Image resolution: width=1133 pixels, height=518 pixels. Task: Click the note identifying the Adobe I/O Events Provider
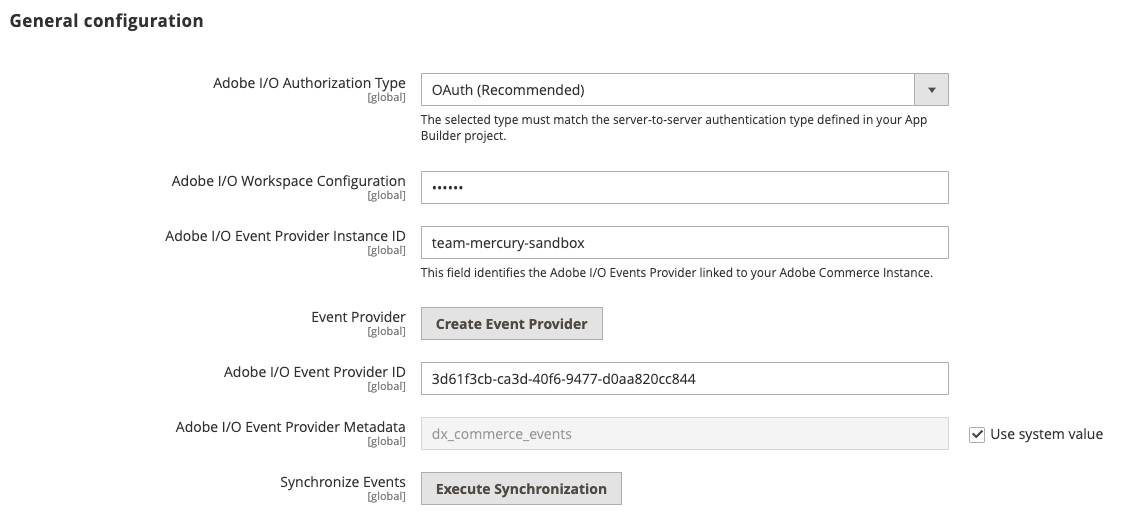(677, 273)
